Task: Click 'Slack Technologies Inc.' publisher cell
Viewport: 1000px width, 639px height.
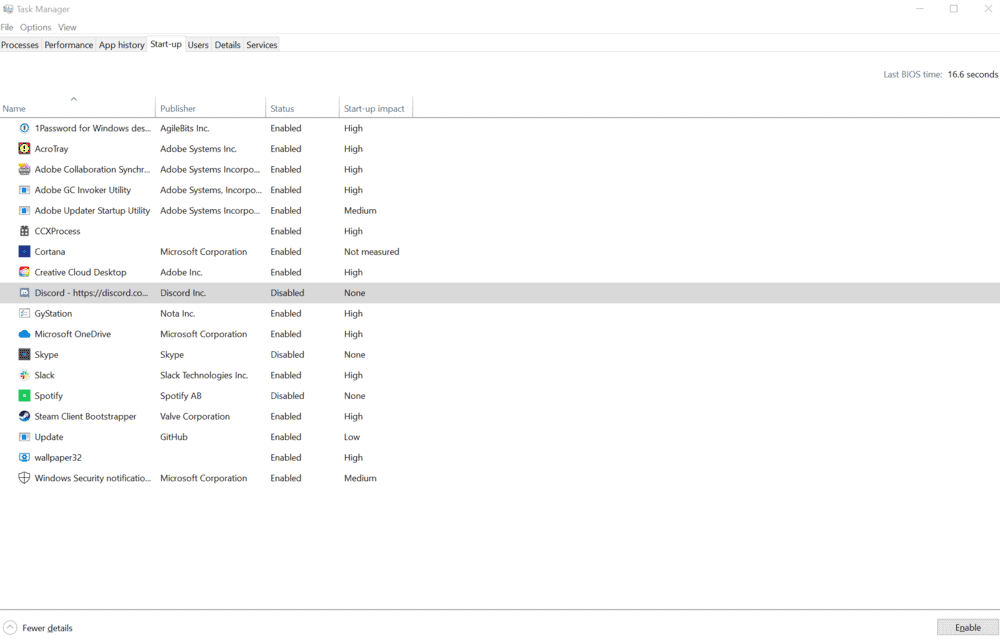Action: point(203,375)
